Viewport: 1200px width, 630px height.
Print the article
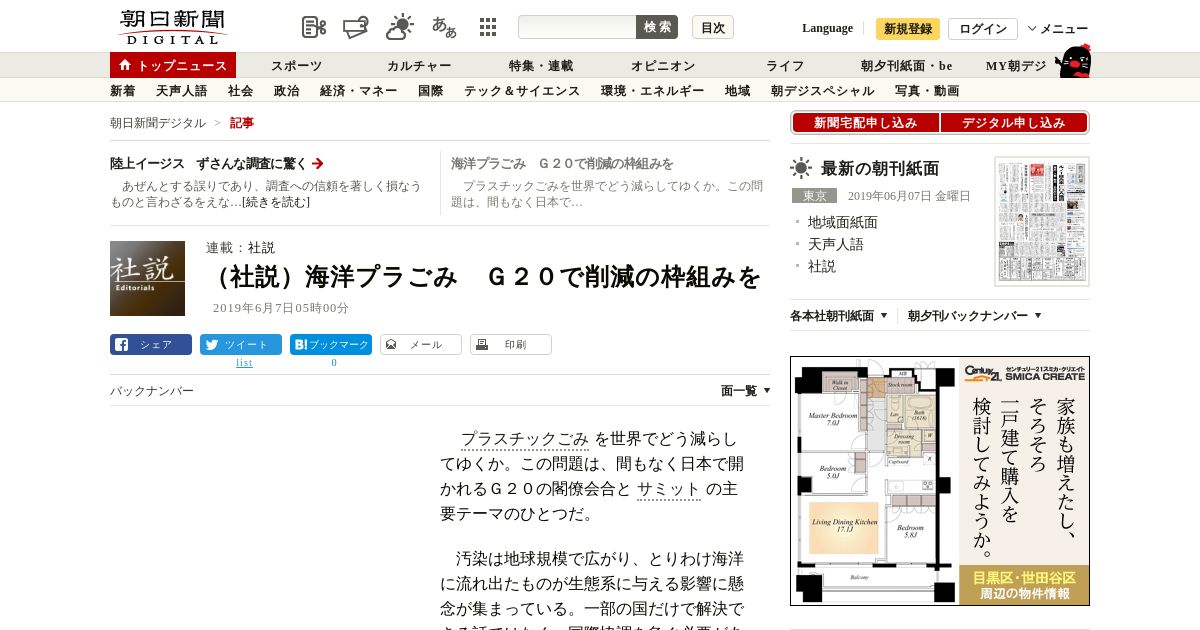click(x=511, y=345)
